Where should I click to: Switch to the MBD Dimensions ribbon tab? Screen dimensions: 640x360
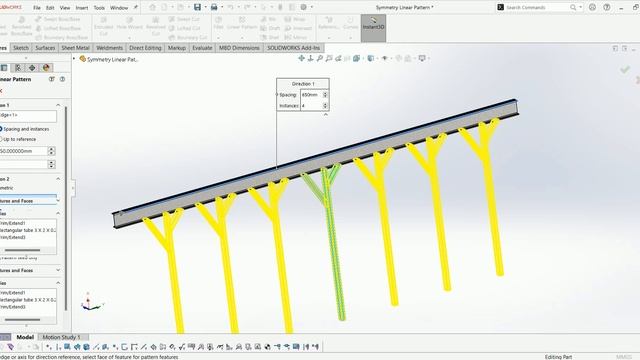tap(239, 48)
